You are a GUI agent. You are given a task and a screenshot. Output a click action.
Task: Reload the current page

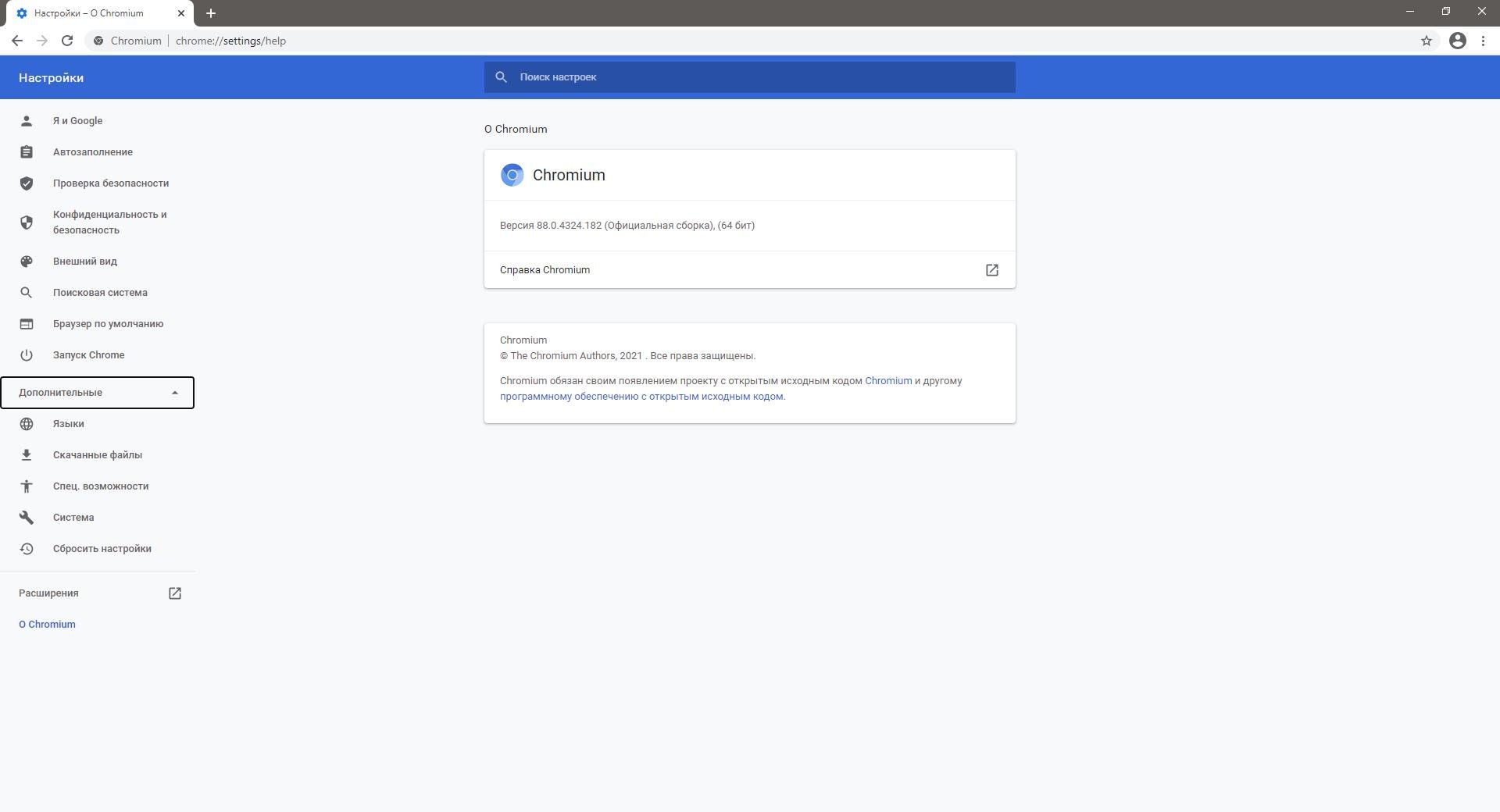click(x=67, y=41)
